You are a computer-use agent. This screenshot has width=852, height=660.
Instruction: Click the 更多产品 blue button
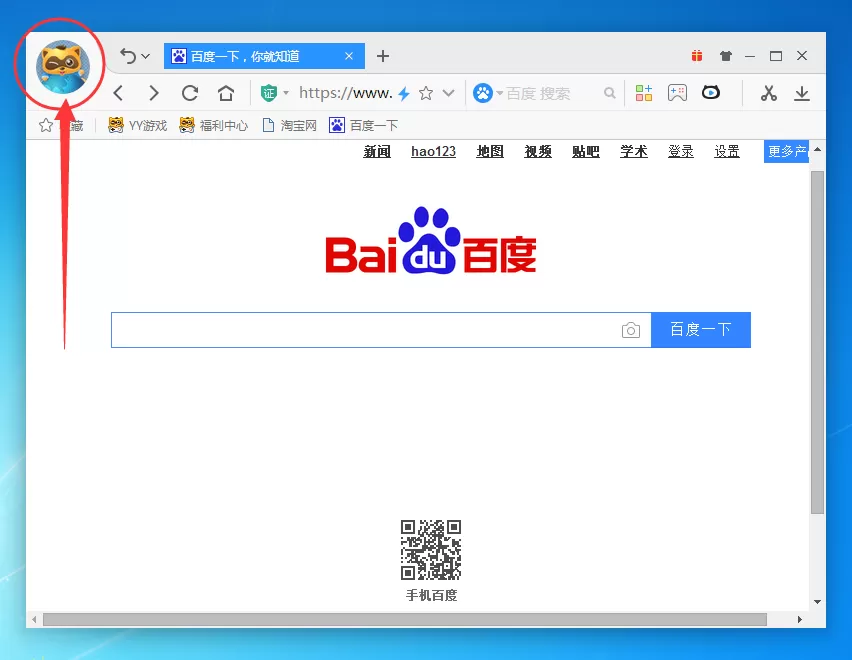click(786, 152)
